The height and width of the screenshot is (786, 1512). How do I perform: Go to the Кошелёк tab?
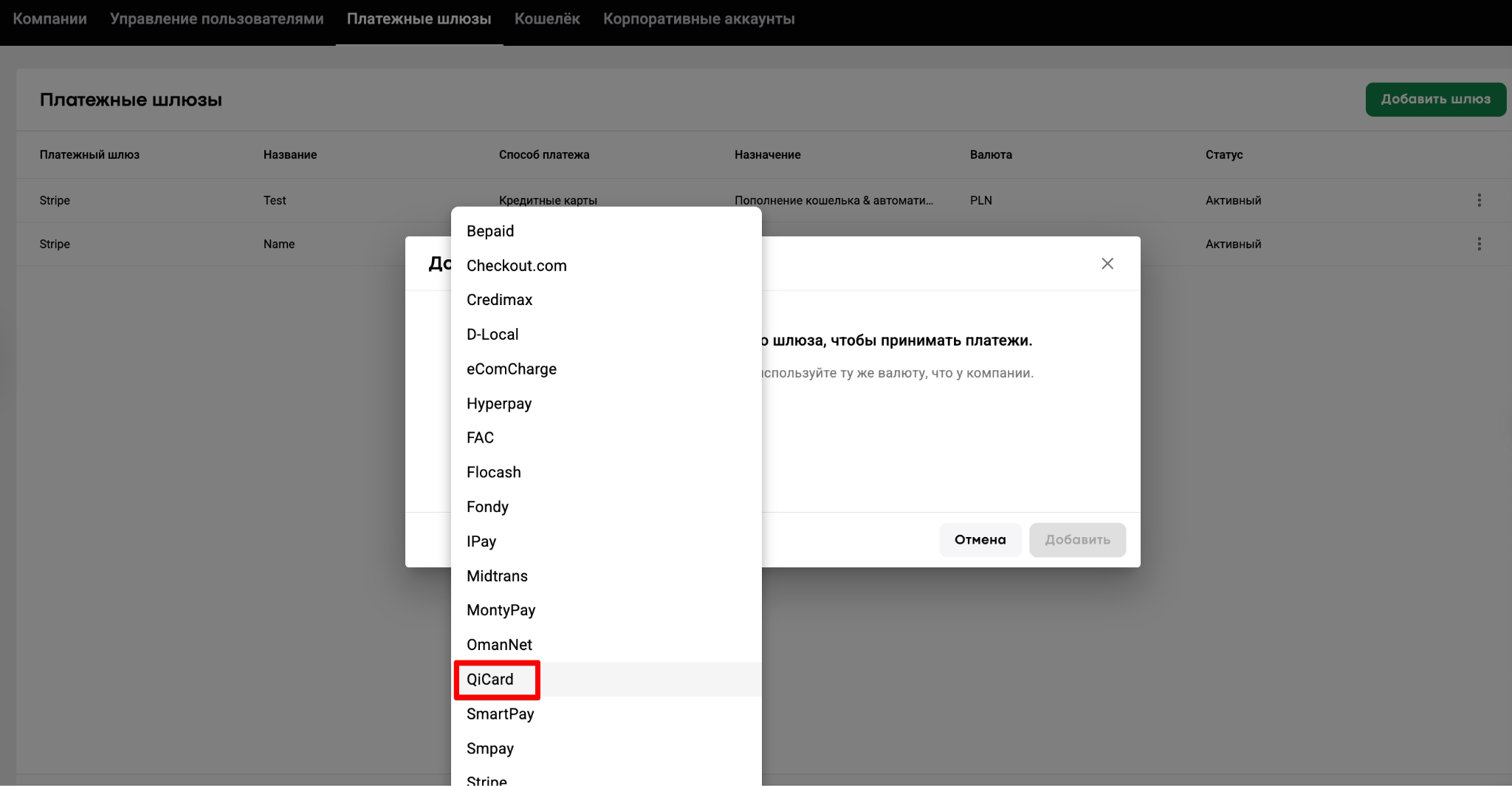click(x=547, y=19)
